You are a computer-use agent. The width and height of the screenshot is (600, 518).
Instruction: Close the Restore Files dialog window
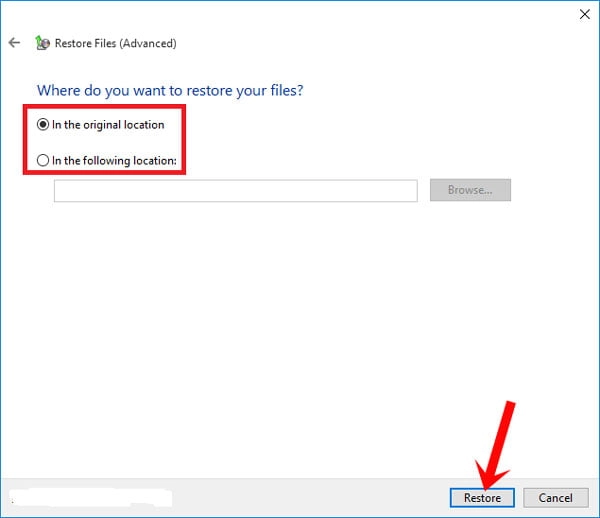tap(583, 14)
